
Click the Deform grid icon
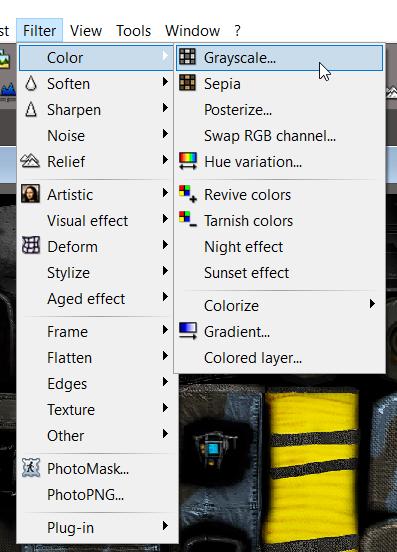click(x=31, y=245)
